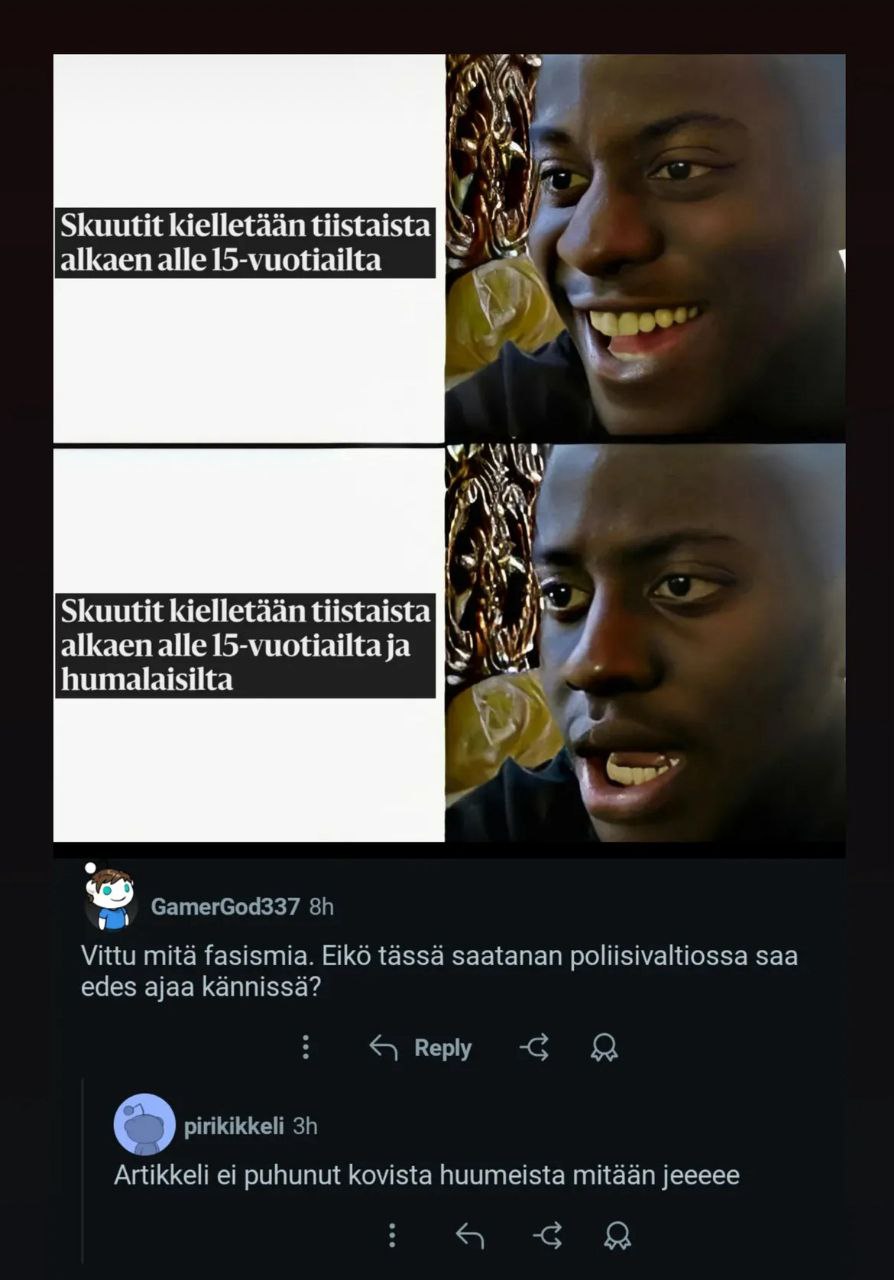
Task: Share GamerGod337's comment using the arrow icon
Action: click(534, 1047)
